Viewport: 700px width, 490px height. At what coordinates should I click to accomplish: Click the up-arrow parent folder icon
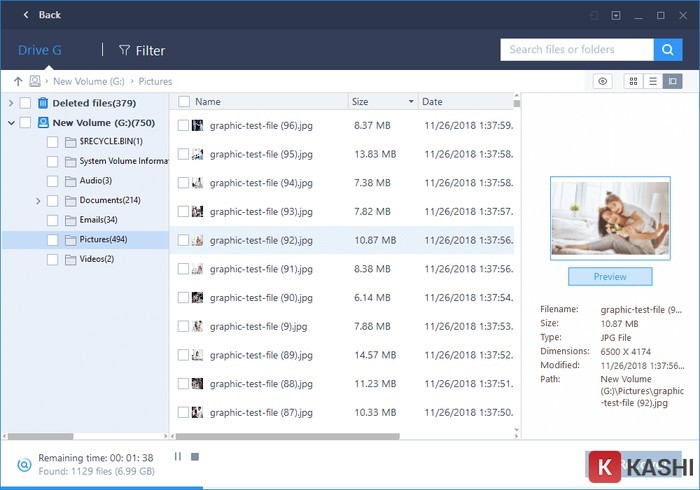coord(18,81)
